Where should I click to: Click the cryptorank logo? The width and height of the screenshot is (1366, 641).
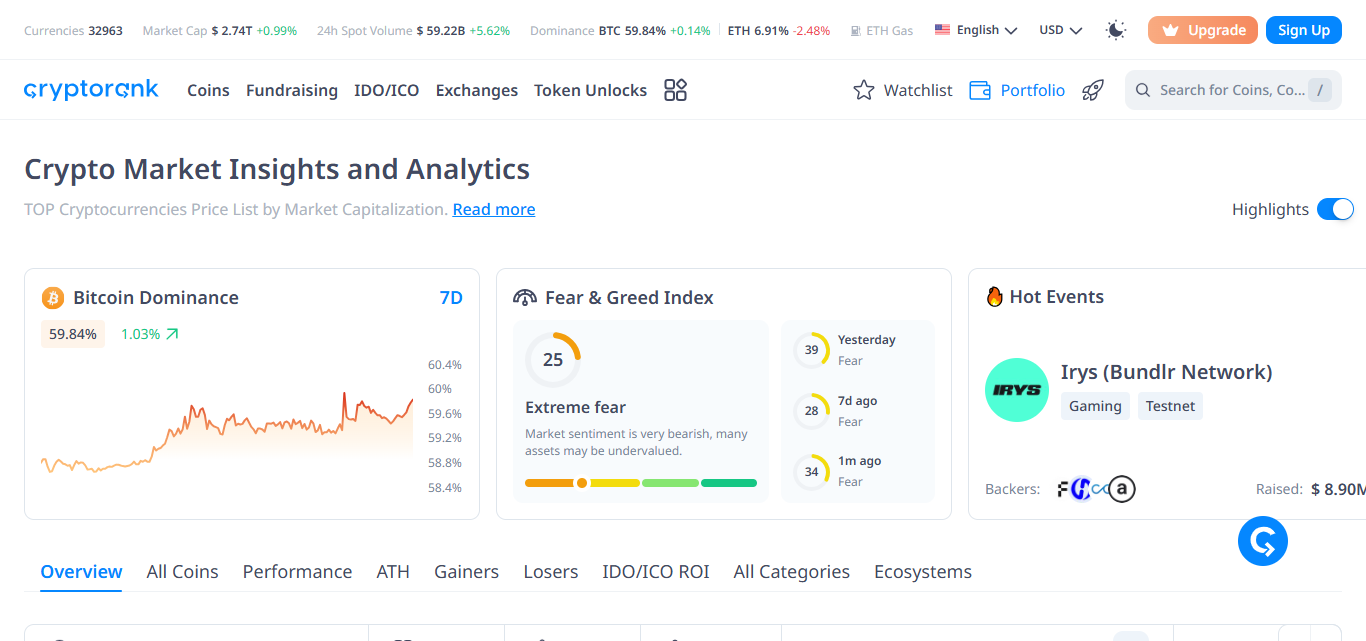tap(91, 90)
